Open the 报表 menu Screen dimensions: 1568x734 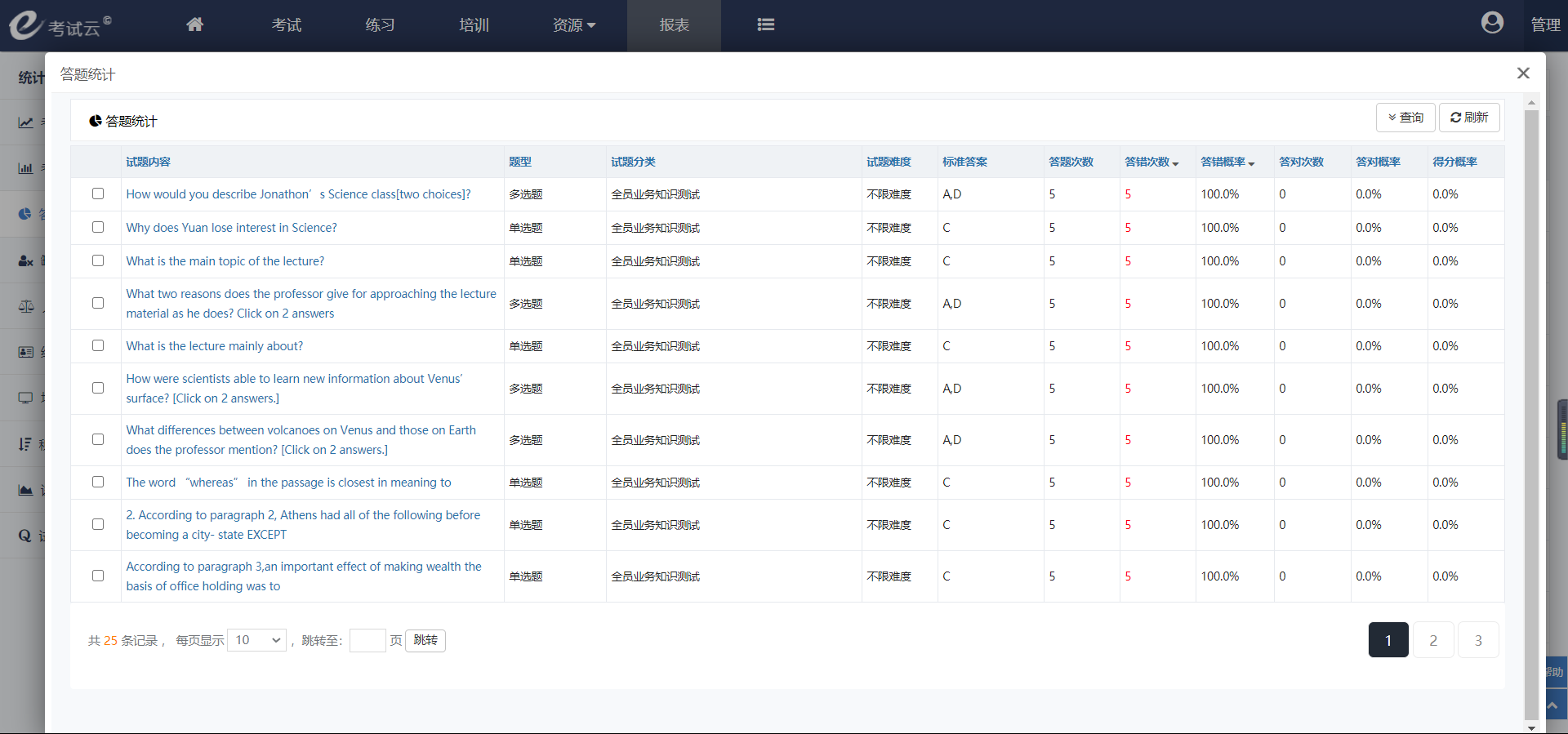point(674,25)
